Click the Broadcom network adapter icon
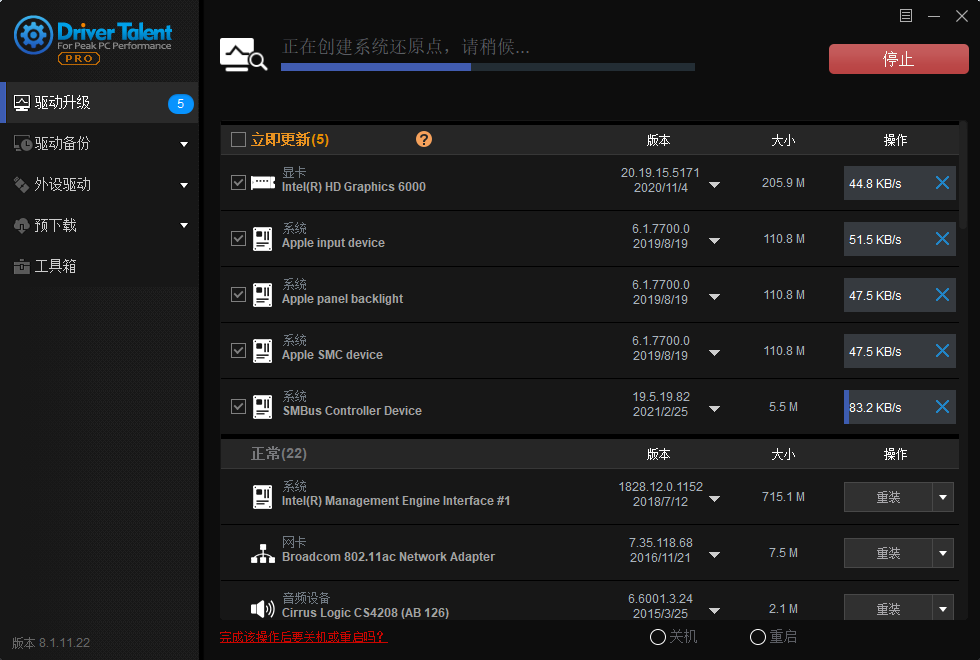This screenshot has height=660, width=980. click(x=262, y=553)
